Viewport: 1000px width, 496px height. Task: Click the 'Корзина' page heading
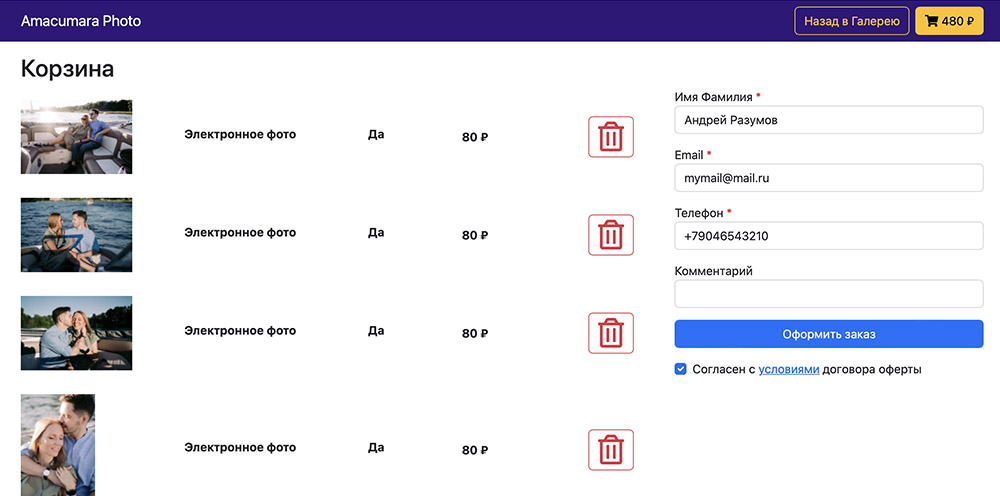(67, 69)
